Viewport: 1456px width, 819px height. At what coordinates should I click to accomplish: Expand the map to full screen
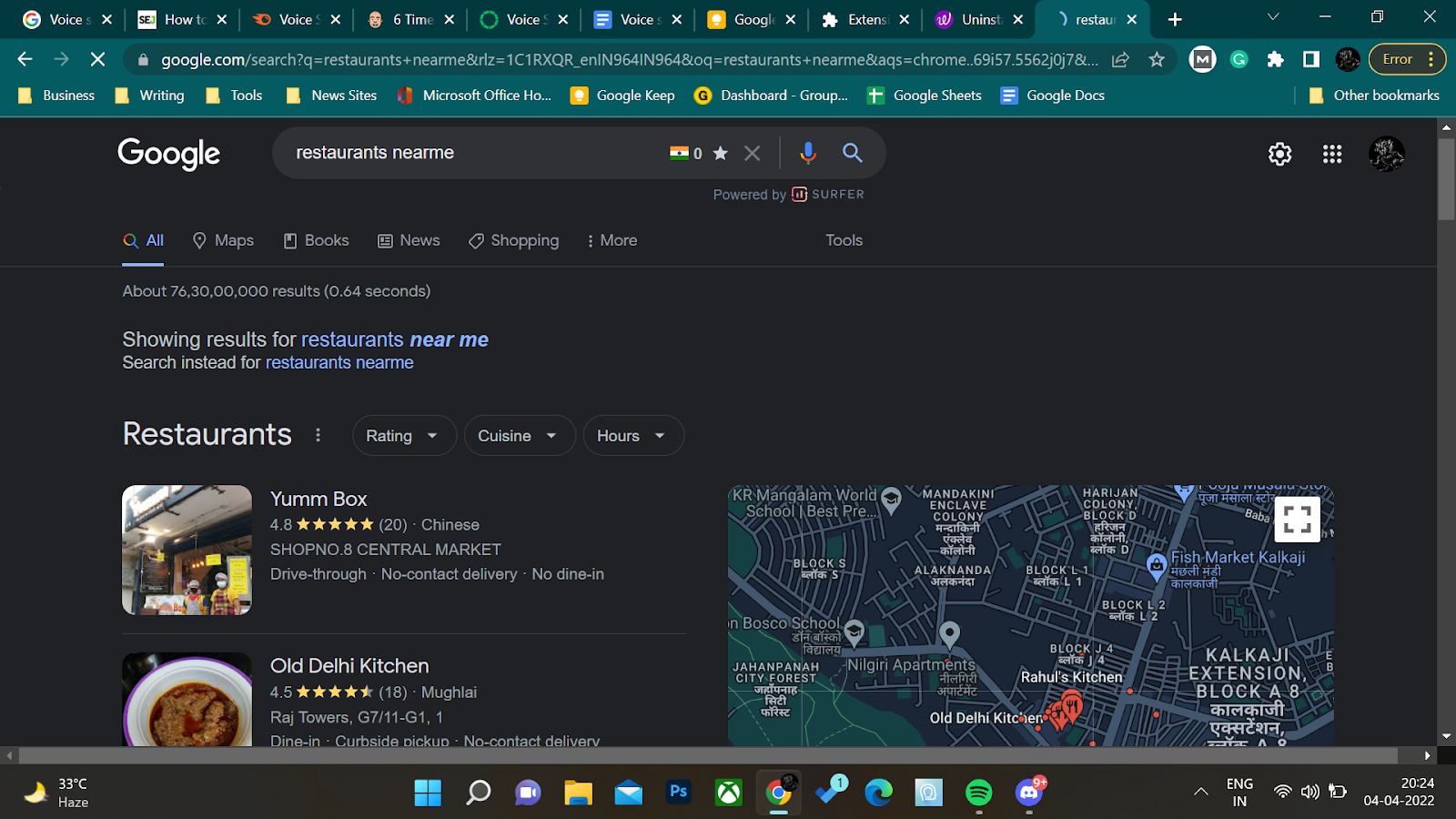coord(1297,520)
